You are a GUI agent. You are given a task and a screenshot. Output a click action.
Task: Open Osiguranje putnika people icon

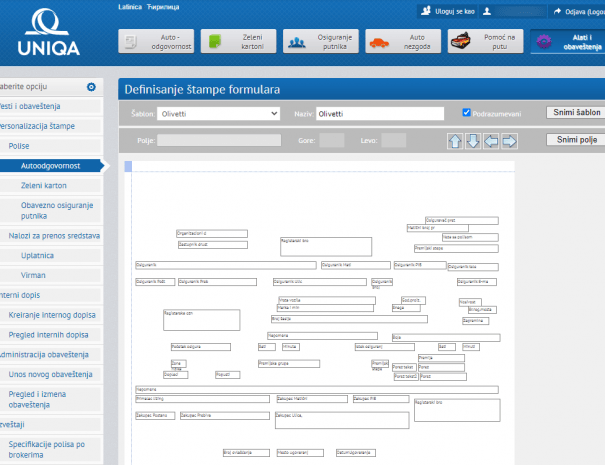296,42
